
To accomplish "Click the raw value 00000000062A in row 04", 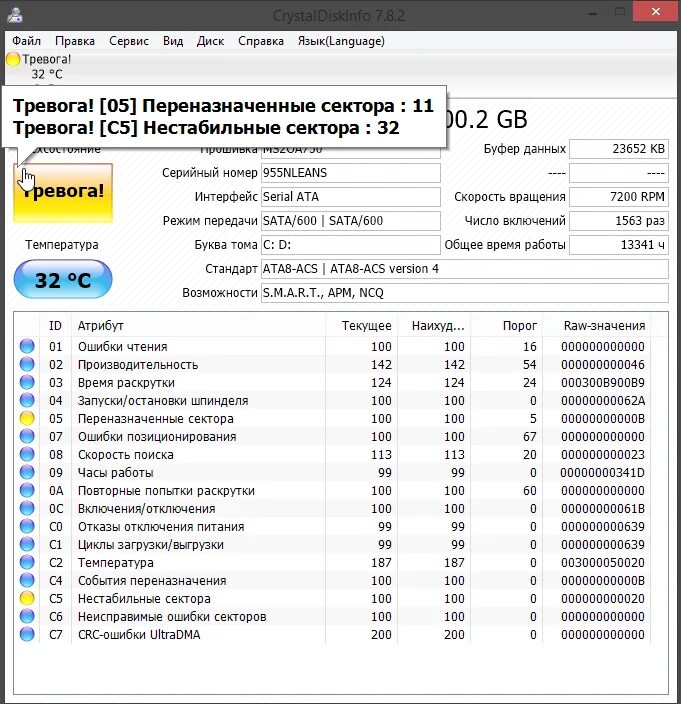I will 602,400.
